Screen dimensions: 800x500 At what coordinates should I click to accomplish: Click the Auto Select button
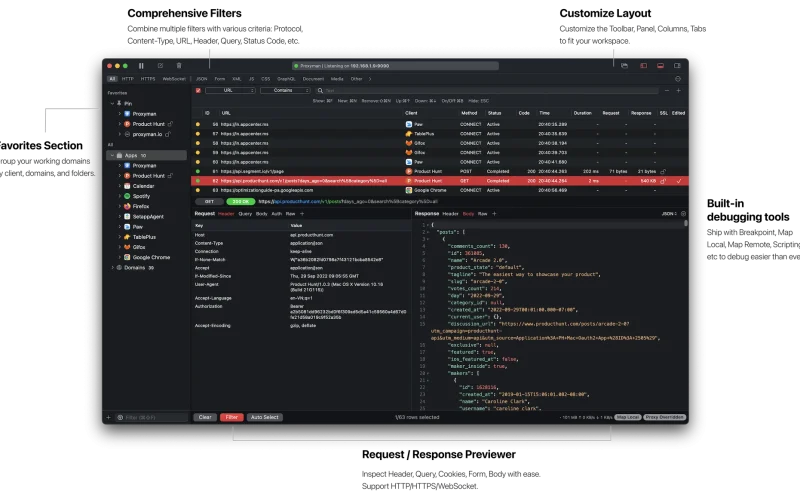tap(265, 417)
